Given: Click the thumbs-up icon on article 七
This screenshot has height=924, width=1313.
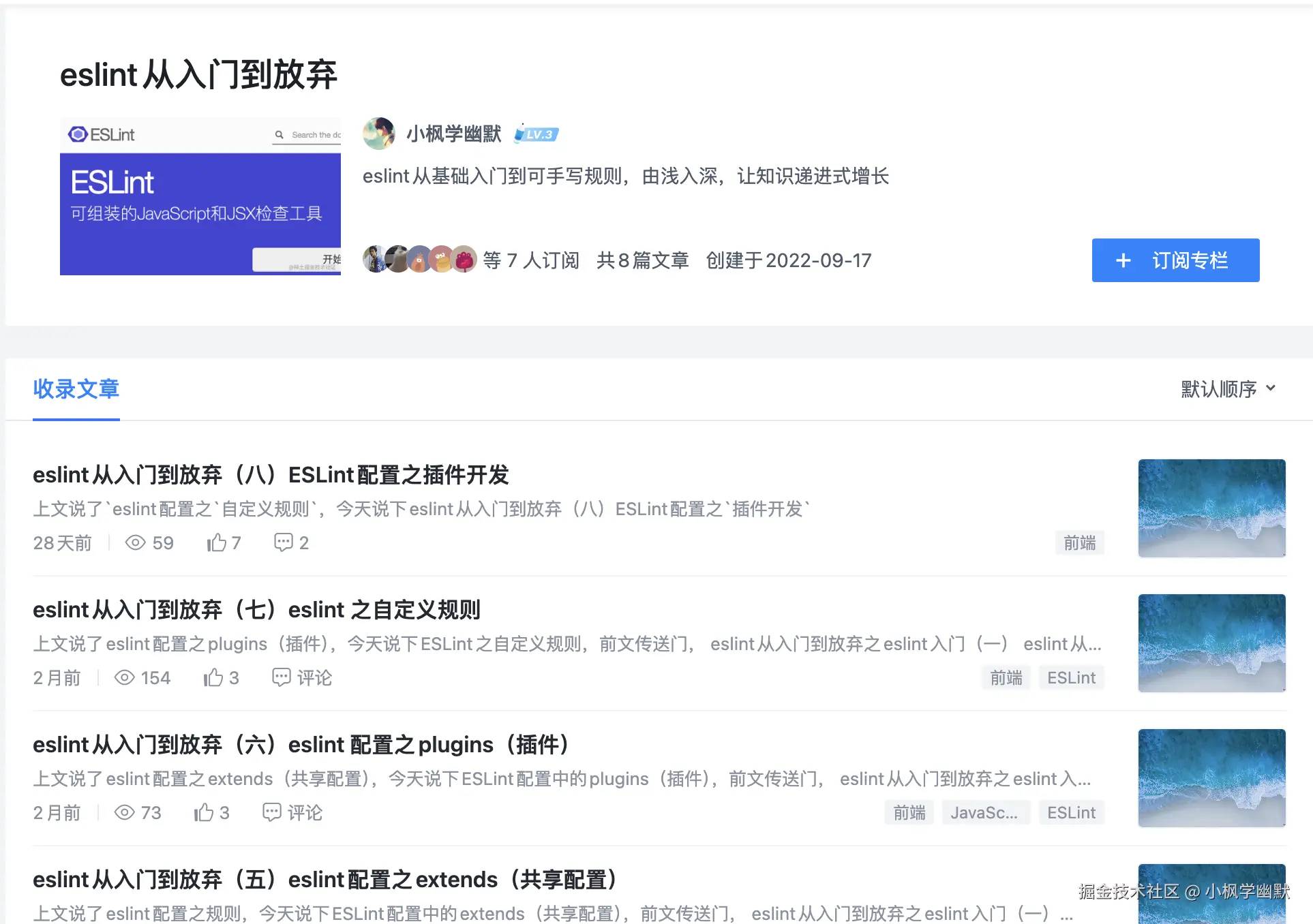Looking at the screenshot, I should click(213, 677).
